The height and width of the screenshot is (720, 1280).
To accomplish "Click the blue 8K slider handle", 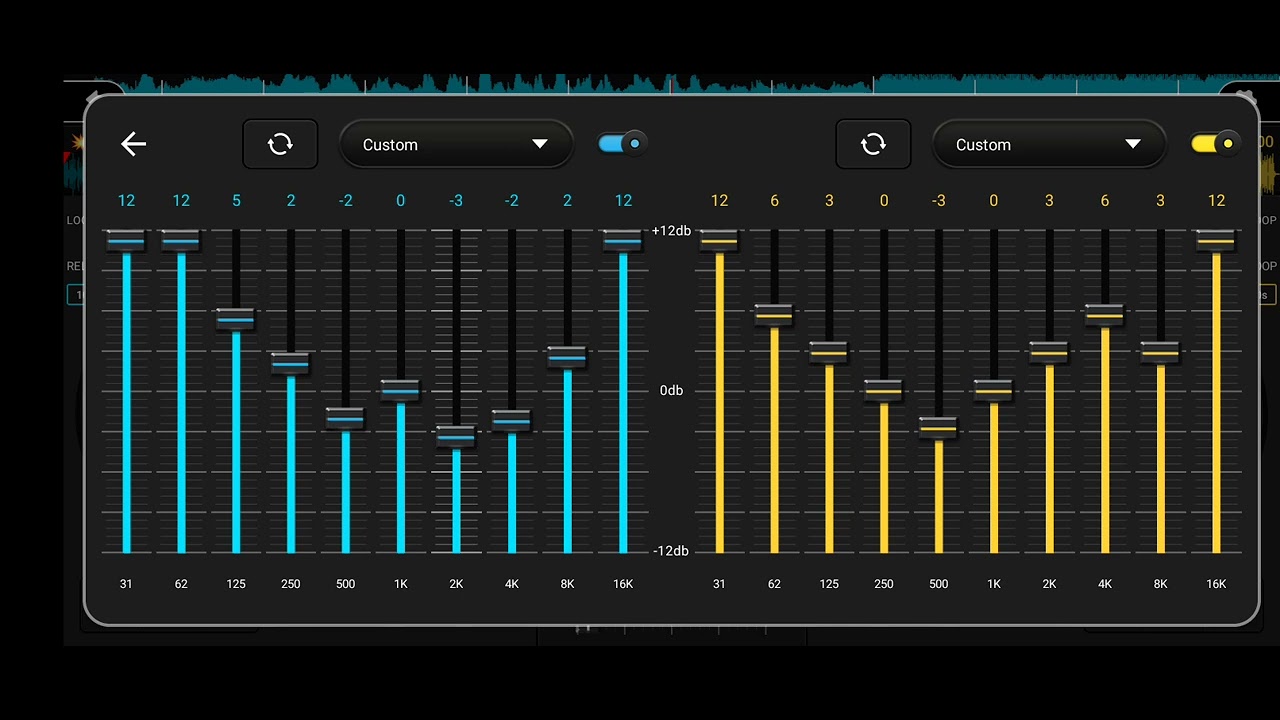I will 567,357.
